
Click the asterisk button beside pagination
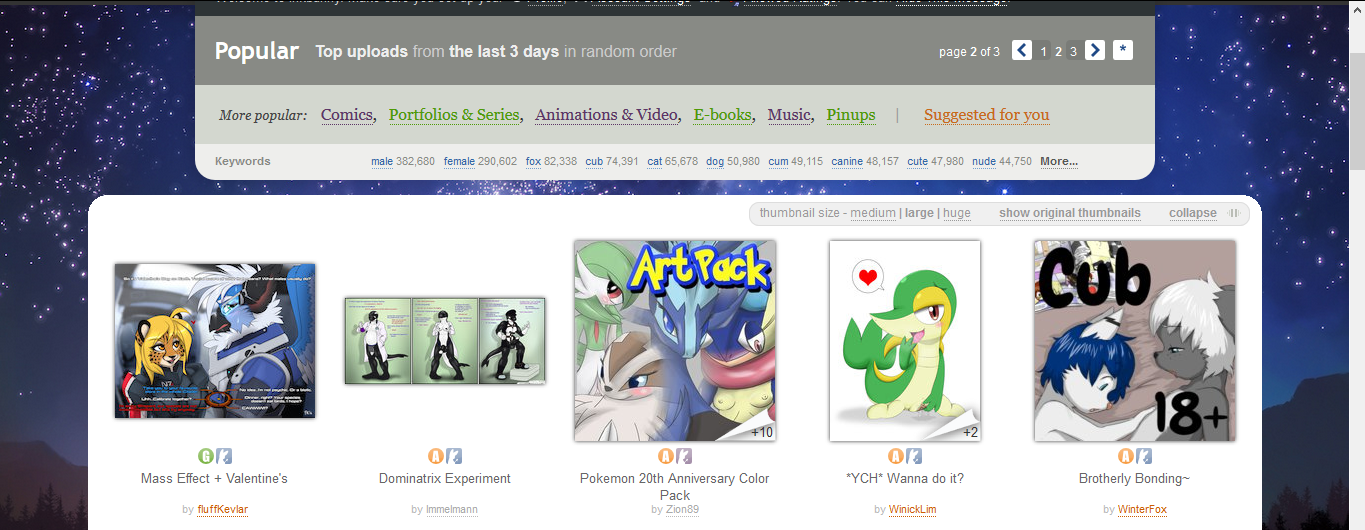[x=1123, y=50]
